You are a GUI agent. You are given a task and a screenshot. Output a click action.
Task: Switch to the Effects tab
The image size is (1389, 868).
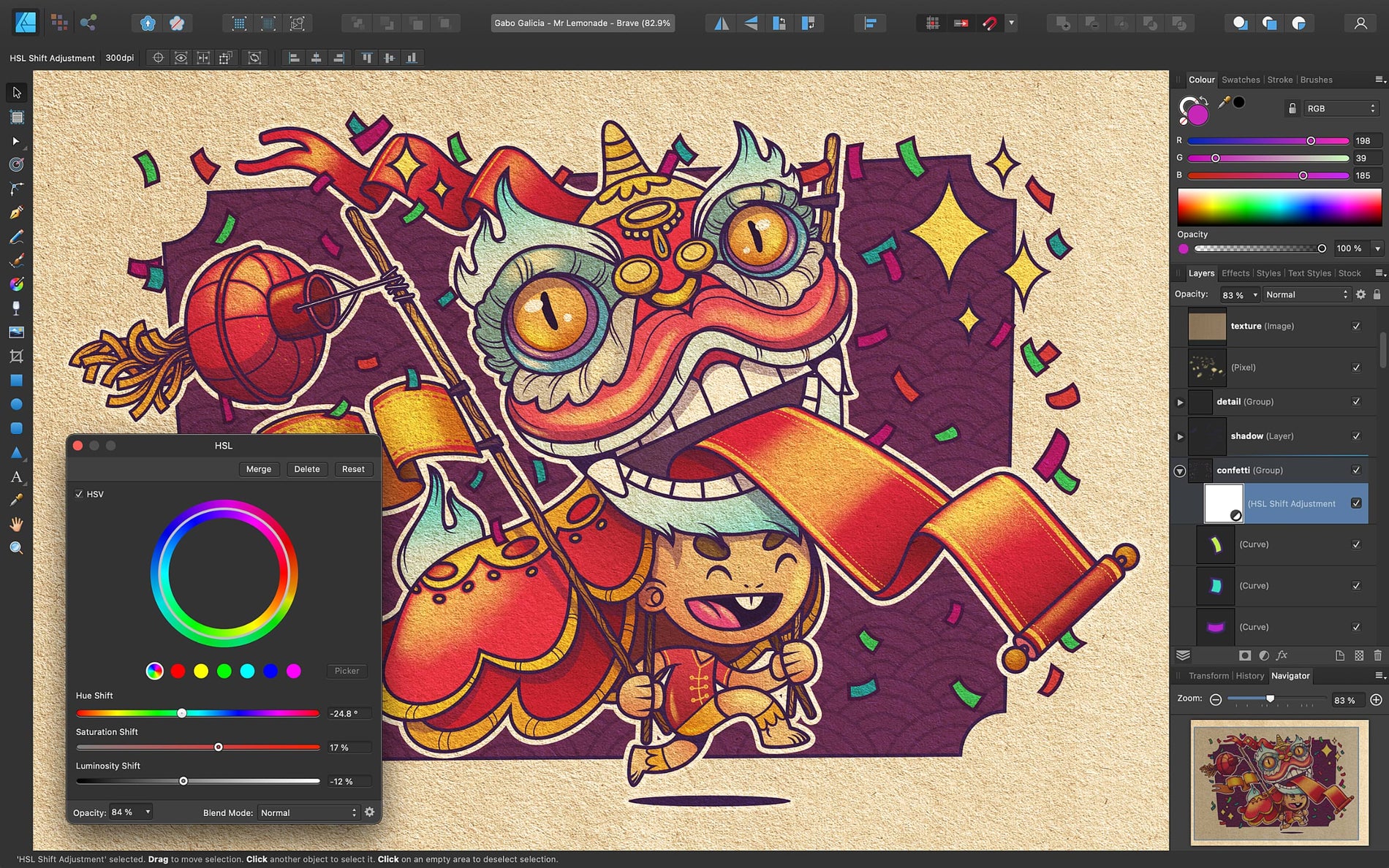tap(1235, 273)
